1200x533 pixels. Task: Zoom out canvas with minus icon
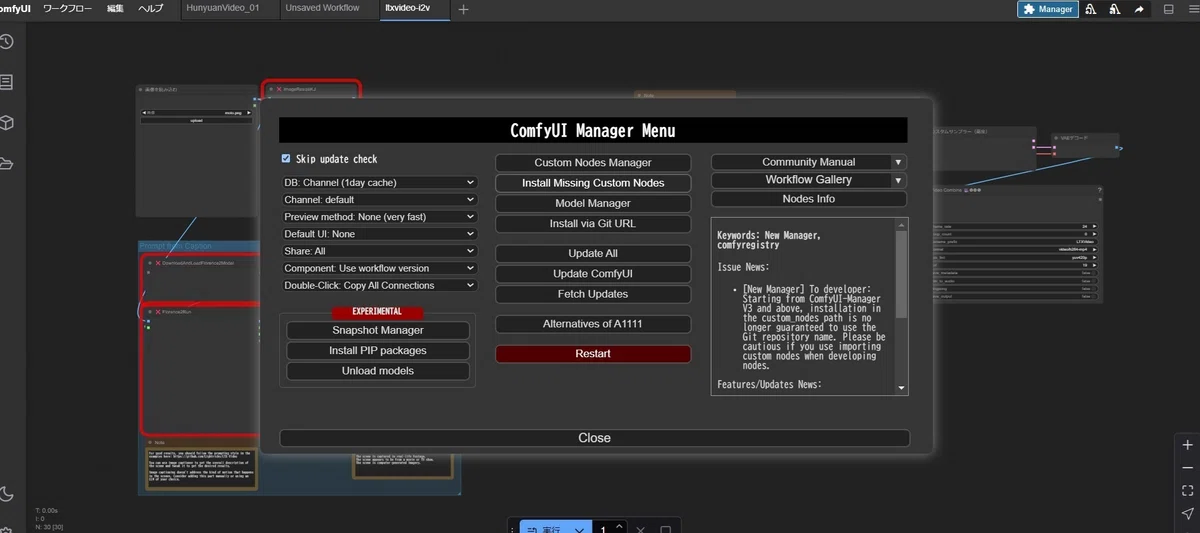[1187, 468]
